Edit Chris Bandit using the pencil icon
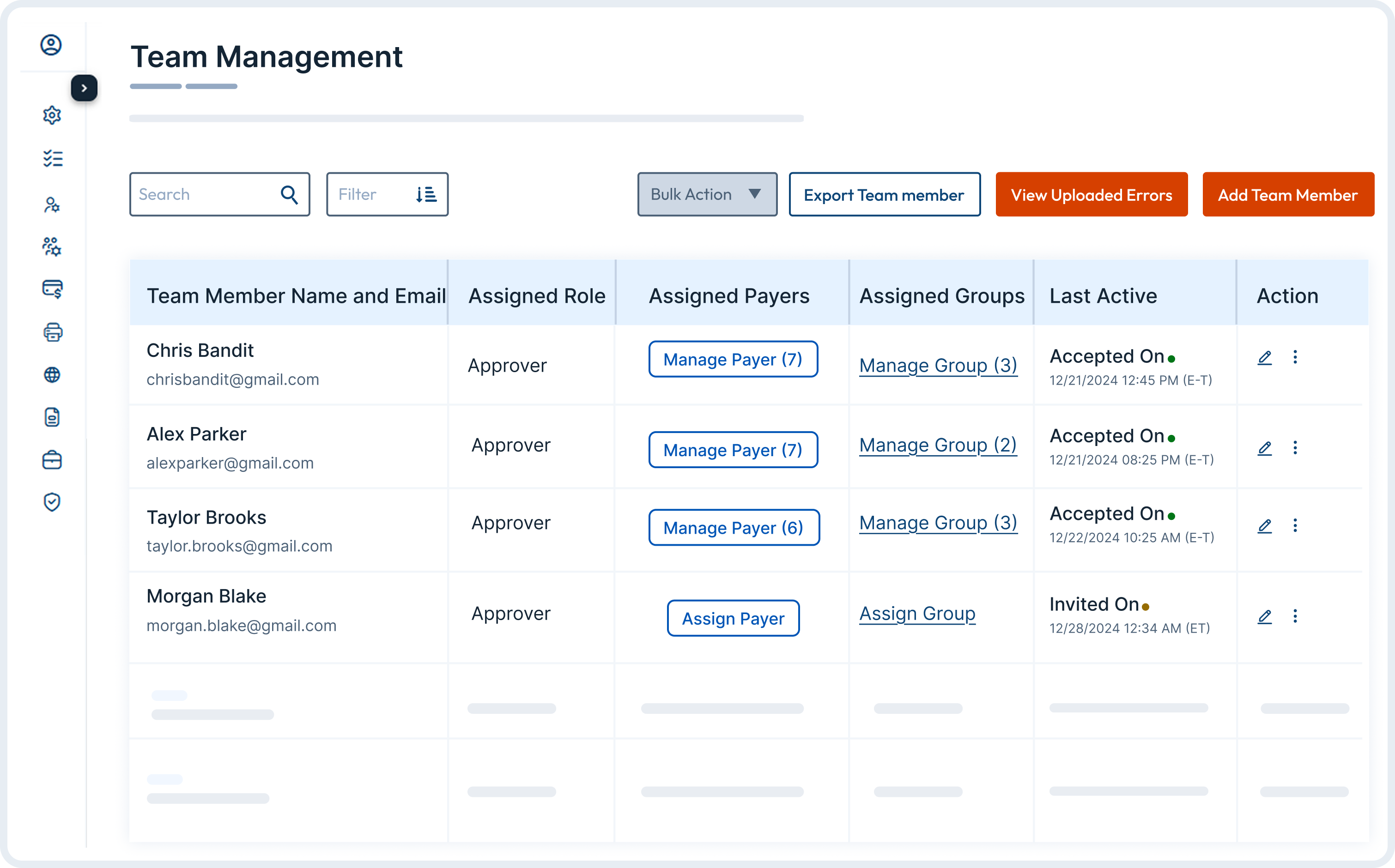Viewport: 1395px width, 868px height. (1265, 358)
